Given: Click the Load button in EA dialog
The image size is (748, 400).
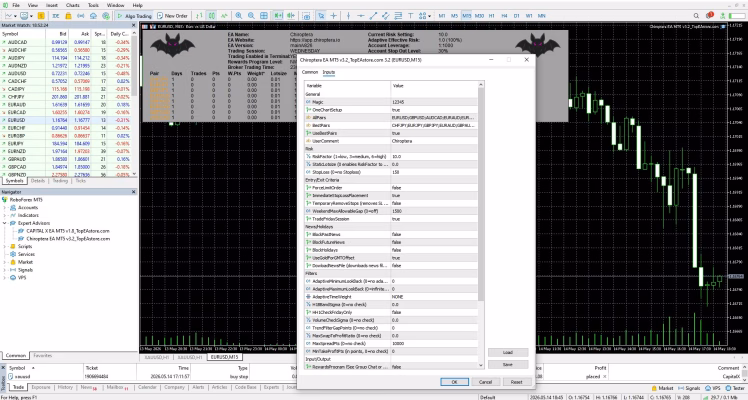Looking at the screenshot, I should 508,352.
